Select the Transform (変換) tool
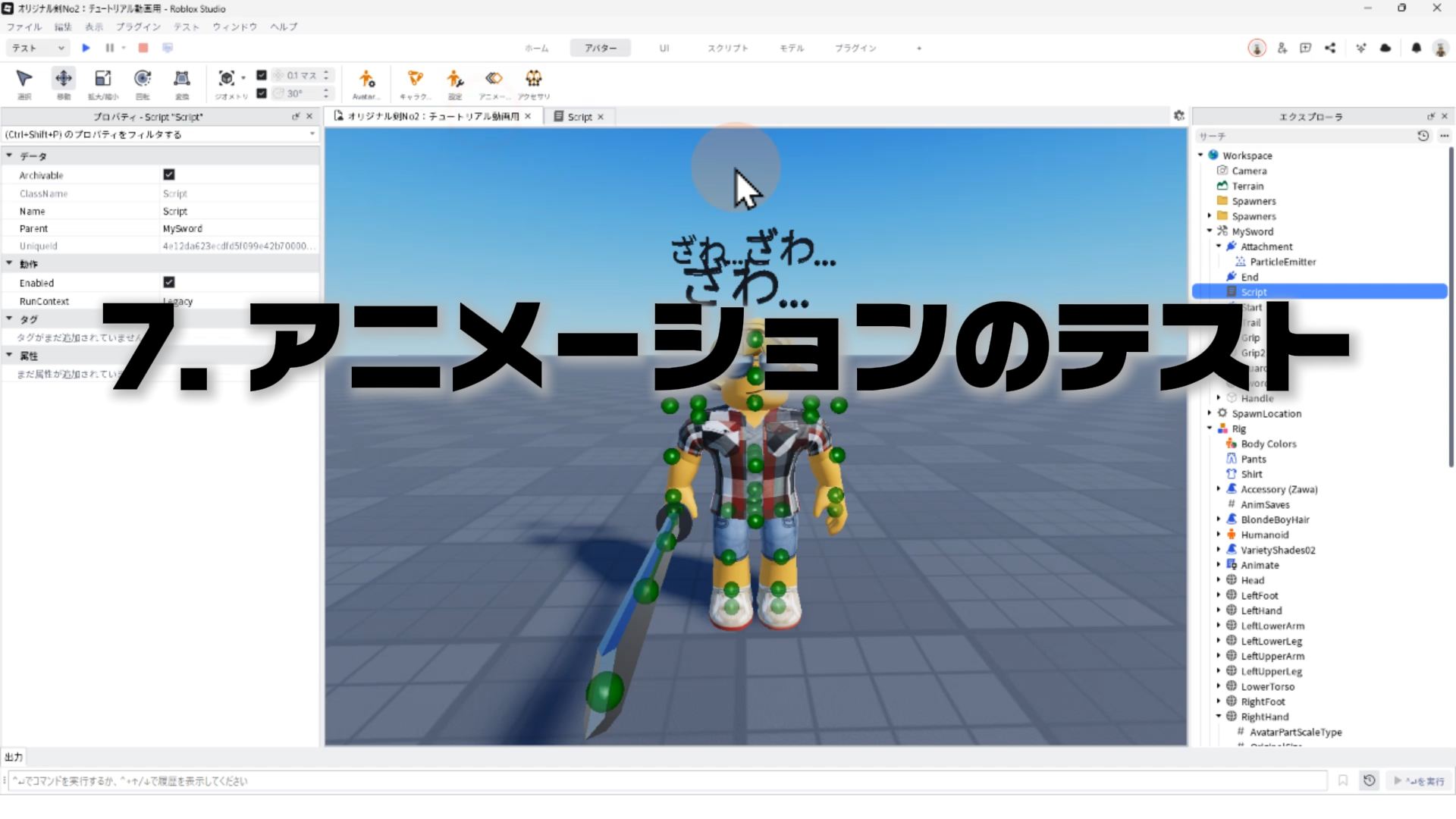This screenshot has height=819, width=1456. [182, 79]
